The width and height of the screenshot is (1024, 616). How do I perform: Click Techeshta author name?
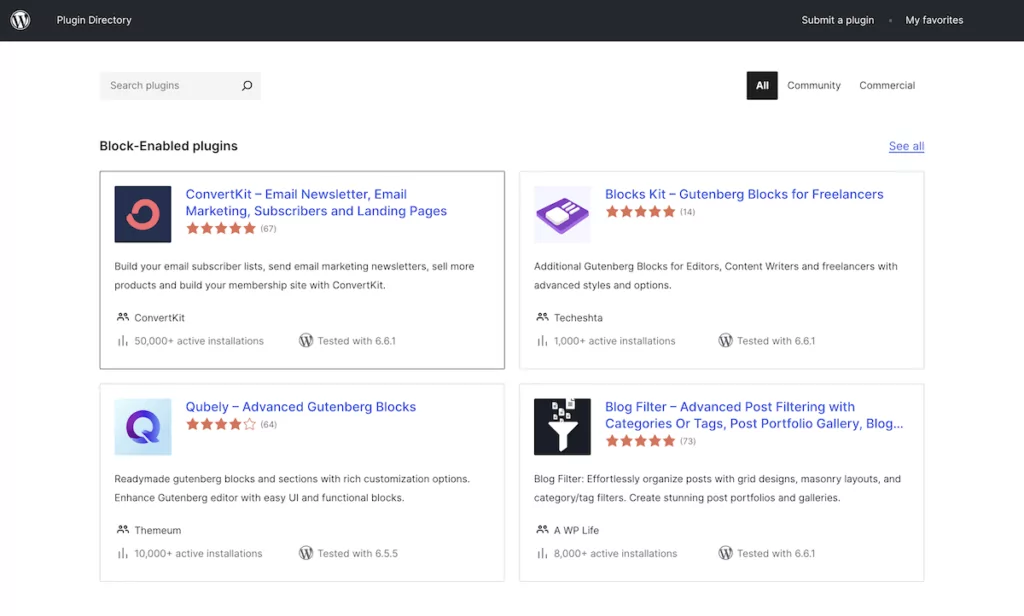point(578,317)
